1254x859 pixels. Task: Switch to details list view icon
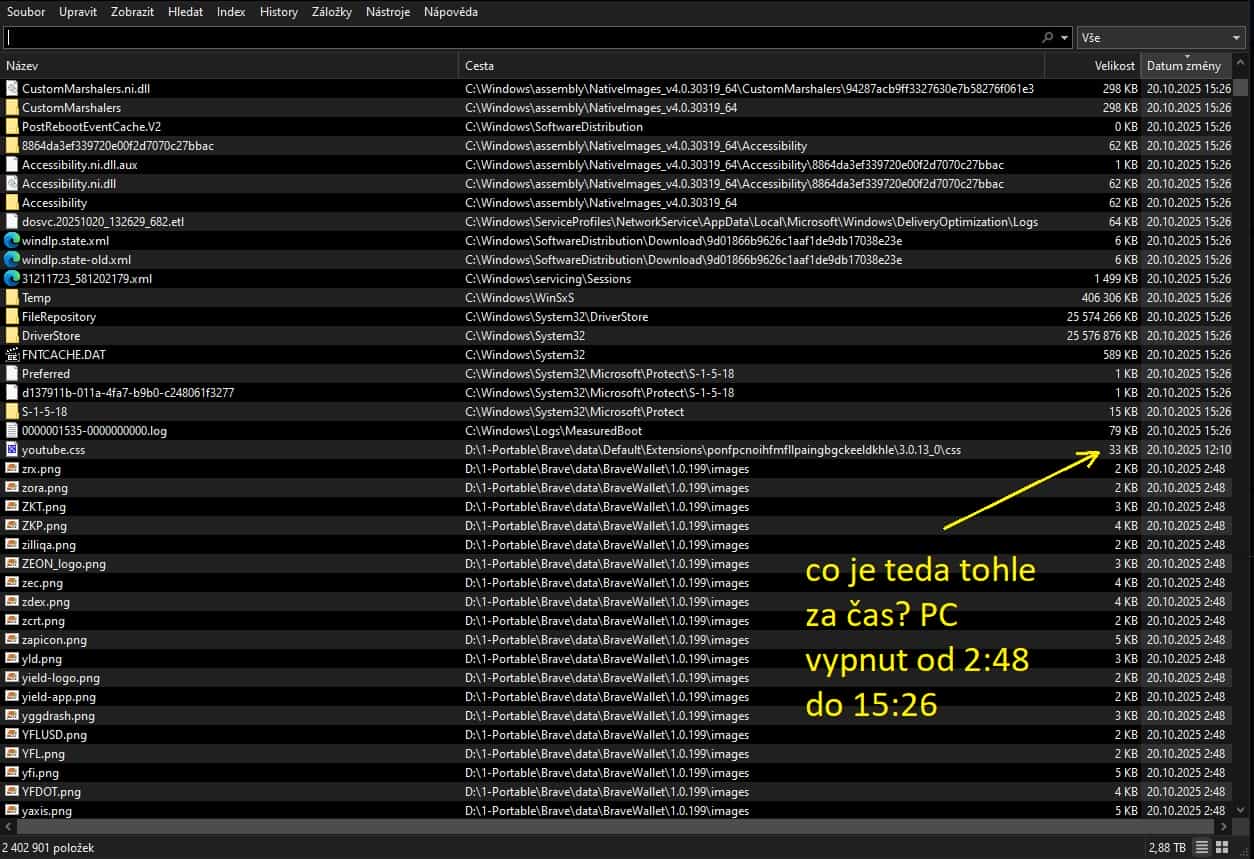(1202, 847)
